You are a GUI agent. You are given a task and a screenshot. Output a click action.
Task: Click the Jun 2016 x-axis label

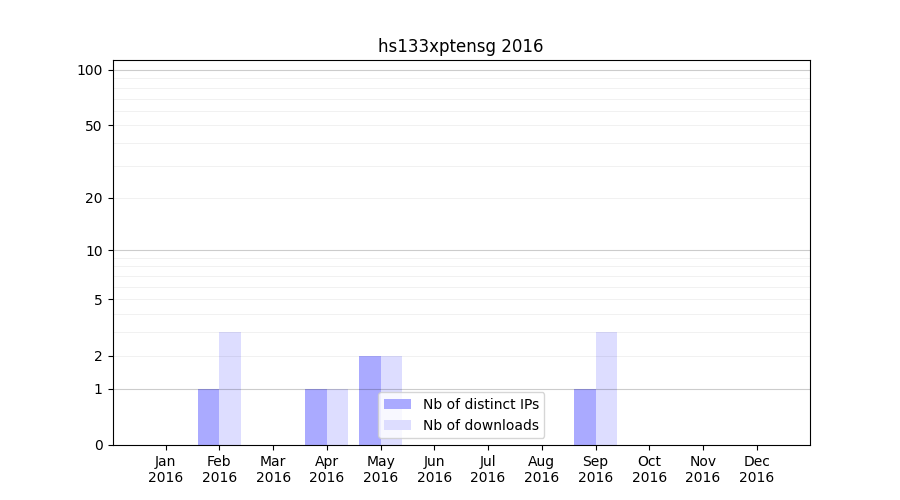434,469
